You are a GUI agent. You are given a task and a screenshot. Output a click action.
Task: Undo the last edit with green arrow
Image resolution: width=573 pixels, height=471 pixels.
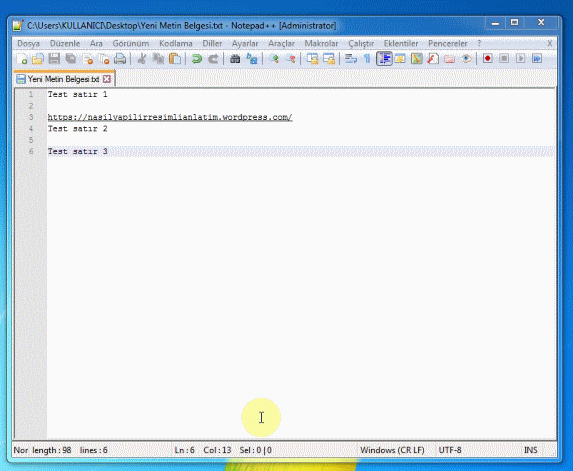[197, 58]
